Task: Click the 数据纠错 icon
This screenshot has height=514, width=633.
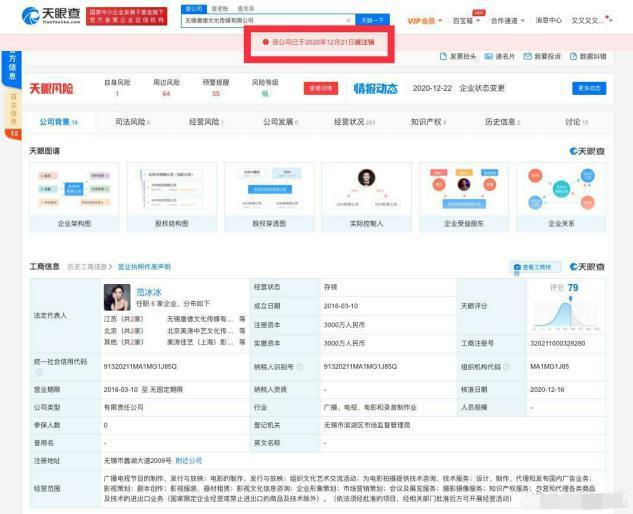Action: pos(573,57)
